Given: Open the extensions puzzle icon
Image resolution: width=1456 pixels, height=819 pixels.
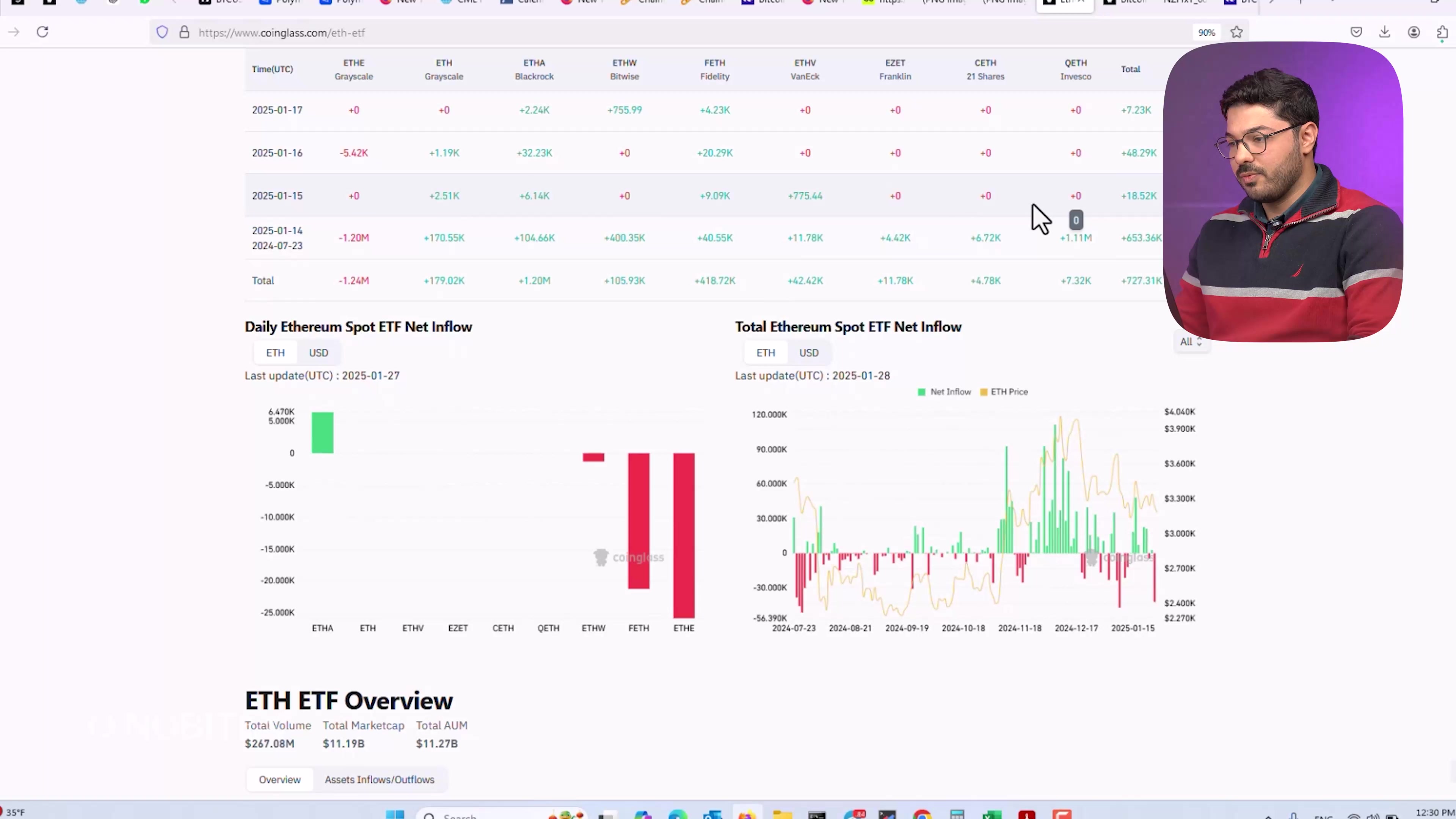Looking at the screenshot, I should click(x=1442, y=32).
